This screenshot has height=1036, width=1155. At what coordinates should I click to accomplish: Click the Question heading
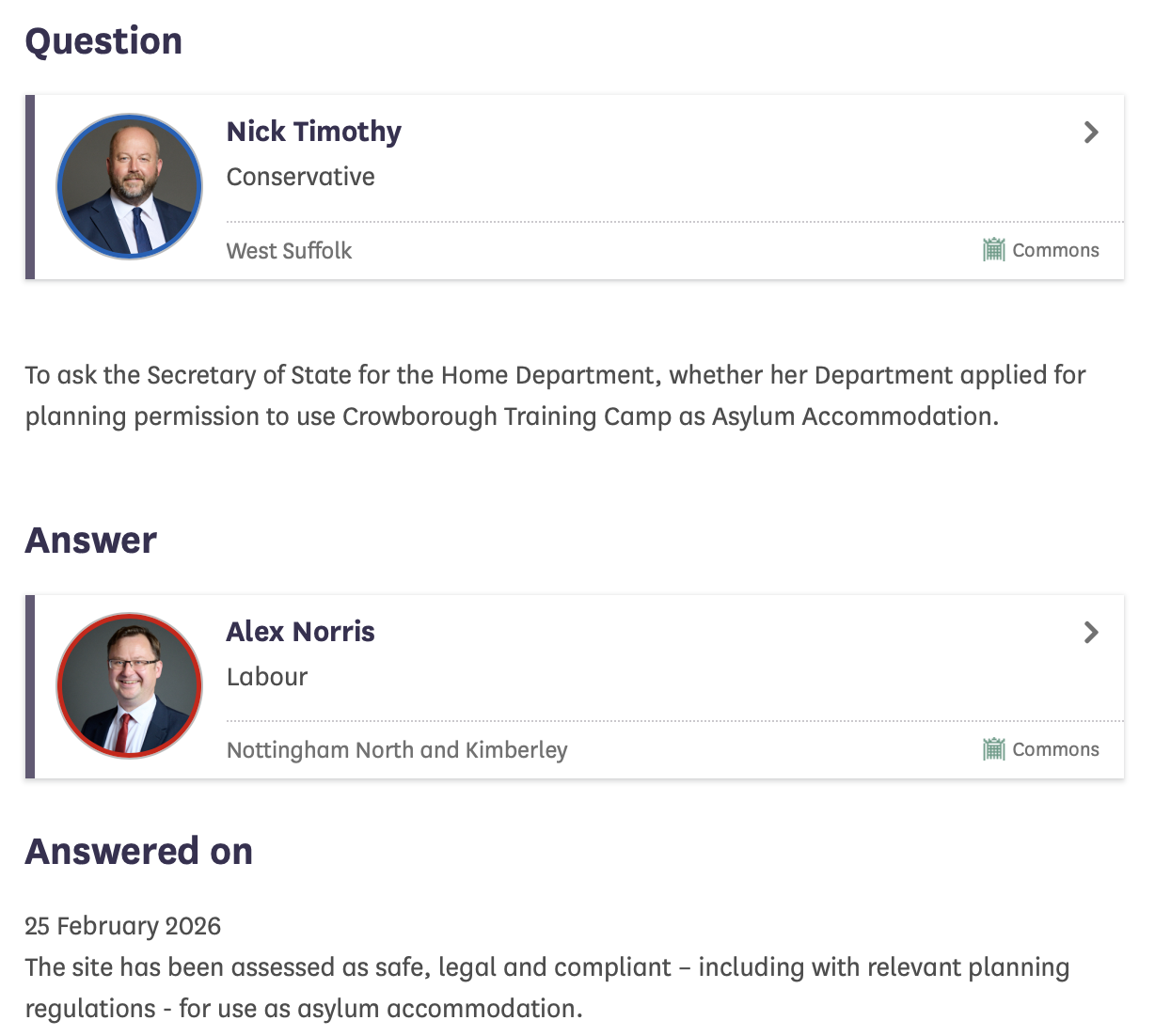(x=103, y=41)
